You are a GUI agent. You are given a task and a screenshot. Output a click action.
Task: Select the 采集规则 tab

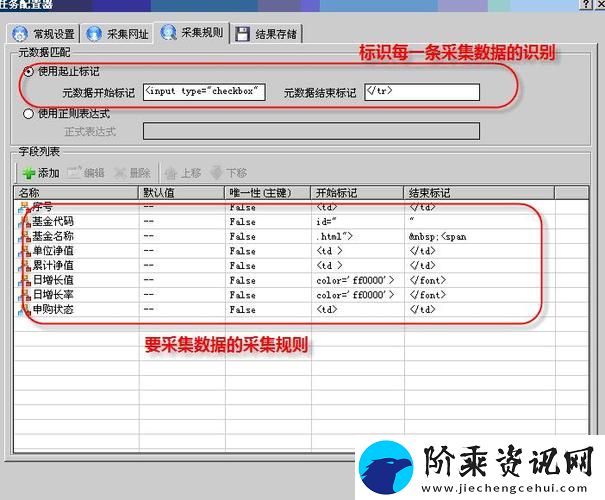click(192, 32)
